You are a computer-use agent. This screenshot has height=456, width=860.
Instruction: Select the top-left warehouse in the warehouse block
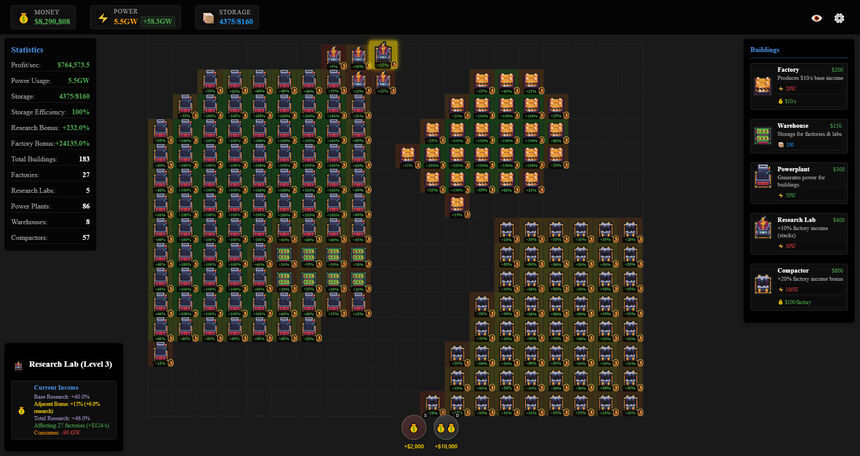coord(284,255)
